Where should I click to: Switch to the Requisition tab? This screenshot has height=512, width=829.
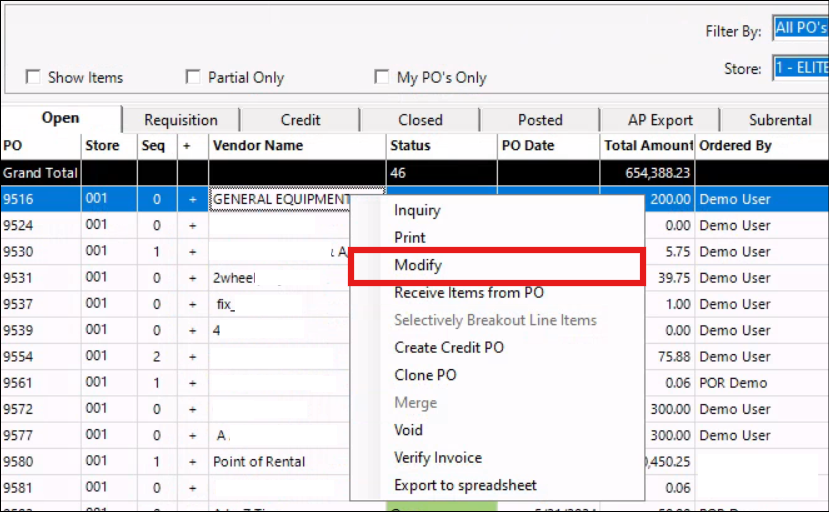pos(180,120)
